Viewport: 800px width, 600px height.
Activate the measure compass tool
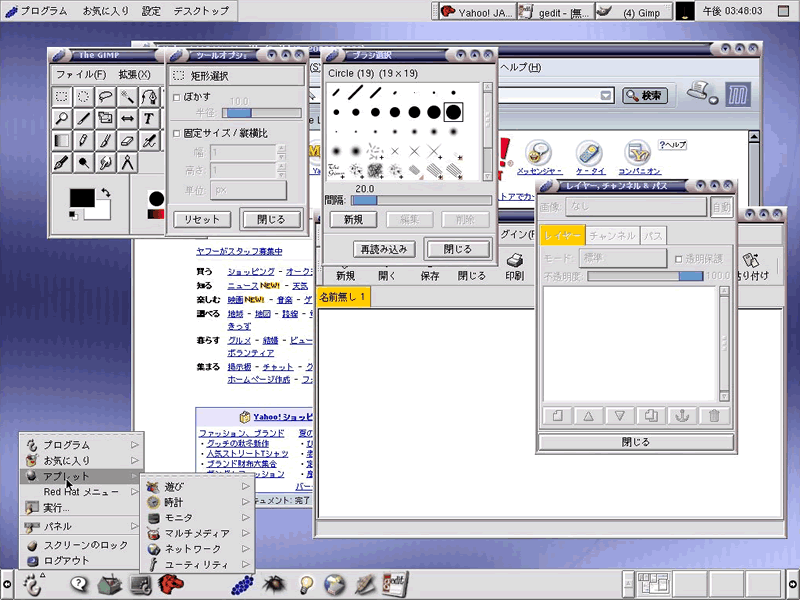(128, 163)
